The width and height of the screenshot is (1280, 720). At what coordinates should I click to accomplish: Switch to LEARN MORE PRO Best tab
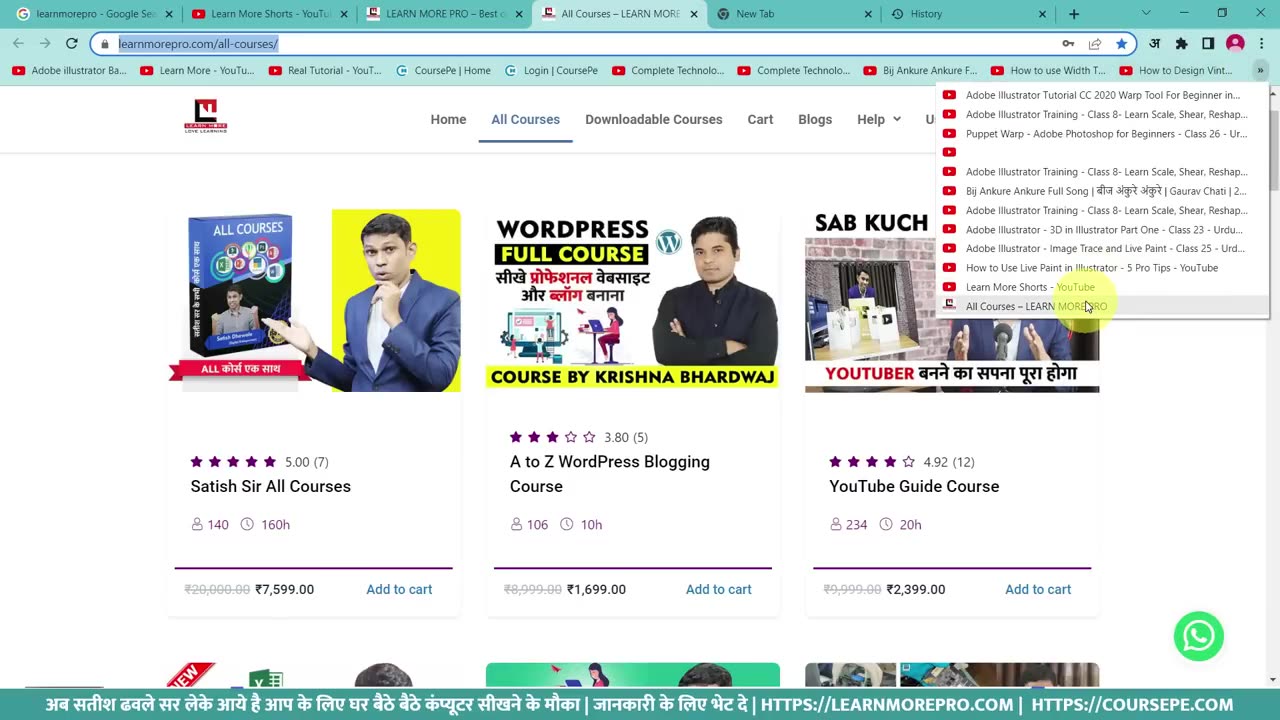tap(444, 14)
